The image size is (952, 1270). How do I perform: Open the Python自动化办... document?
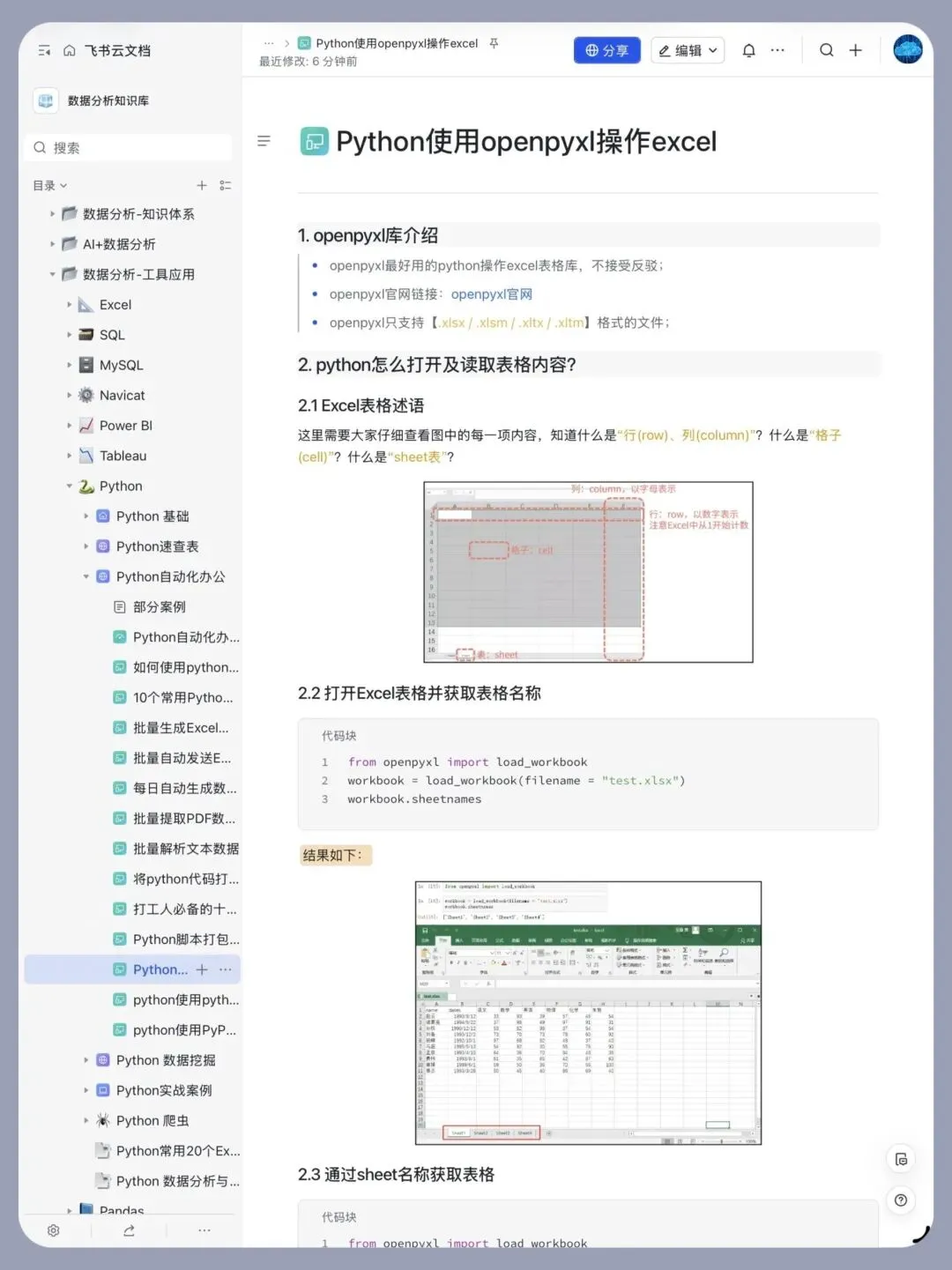click(185, 637)
